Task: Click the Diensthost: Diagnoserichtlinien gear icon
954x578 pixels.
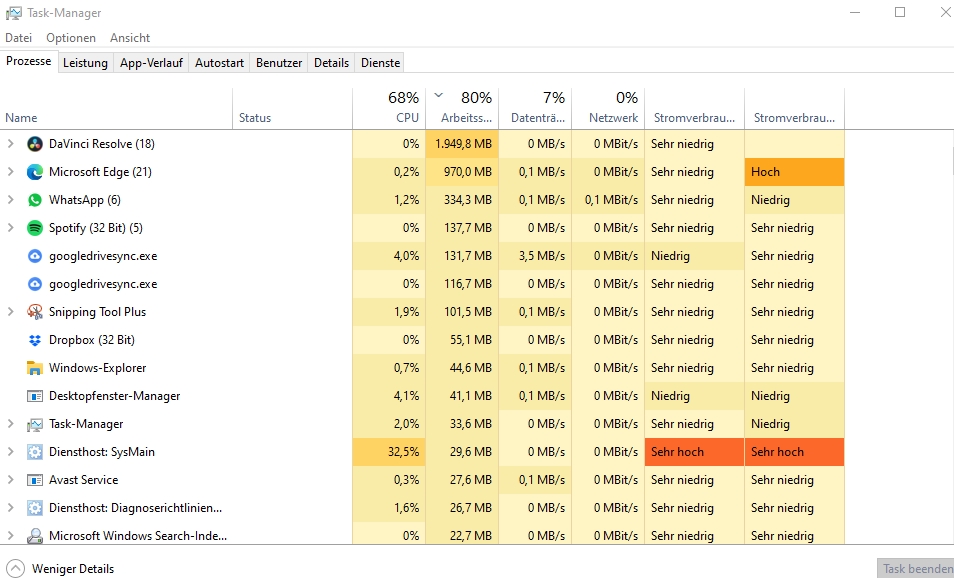Action: 35,508
